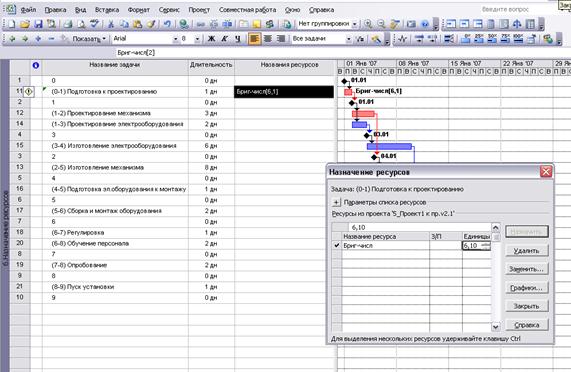Screen dimensions: 571x372
Task: Click the Закрыть button
Action: pyautogui.click(x=527, y=306)
